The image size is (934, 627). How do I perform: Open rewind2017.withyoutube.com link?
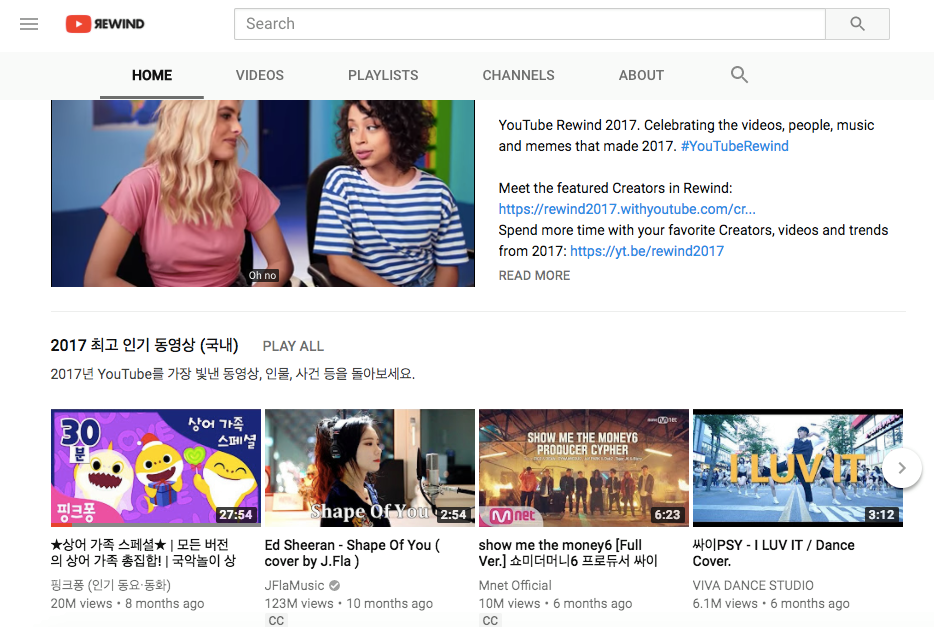coord(627,210)
